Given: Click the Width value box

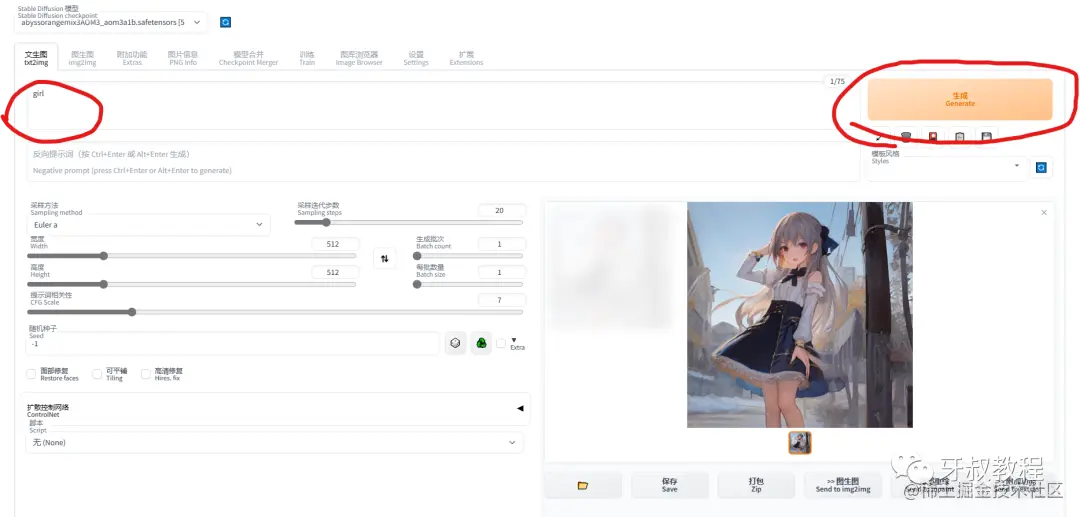Looking at the screenshot, I should 335,244.
